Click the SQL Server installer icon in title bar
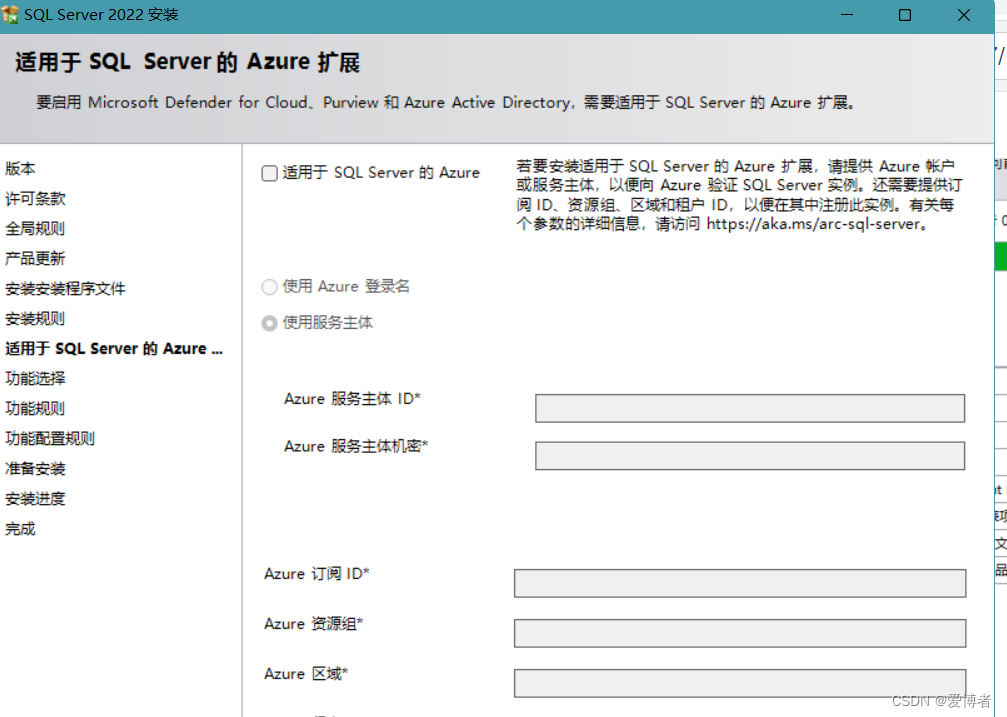 point(14,14)
